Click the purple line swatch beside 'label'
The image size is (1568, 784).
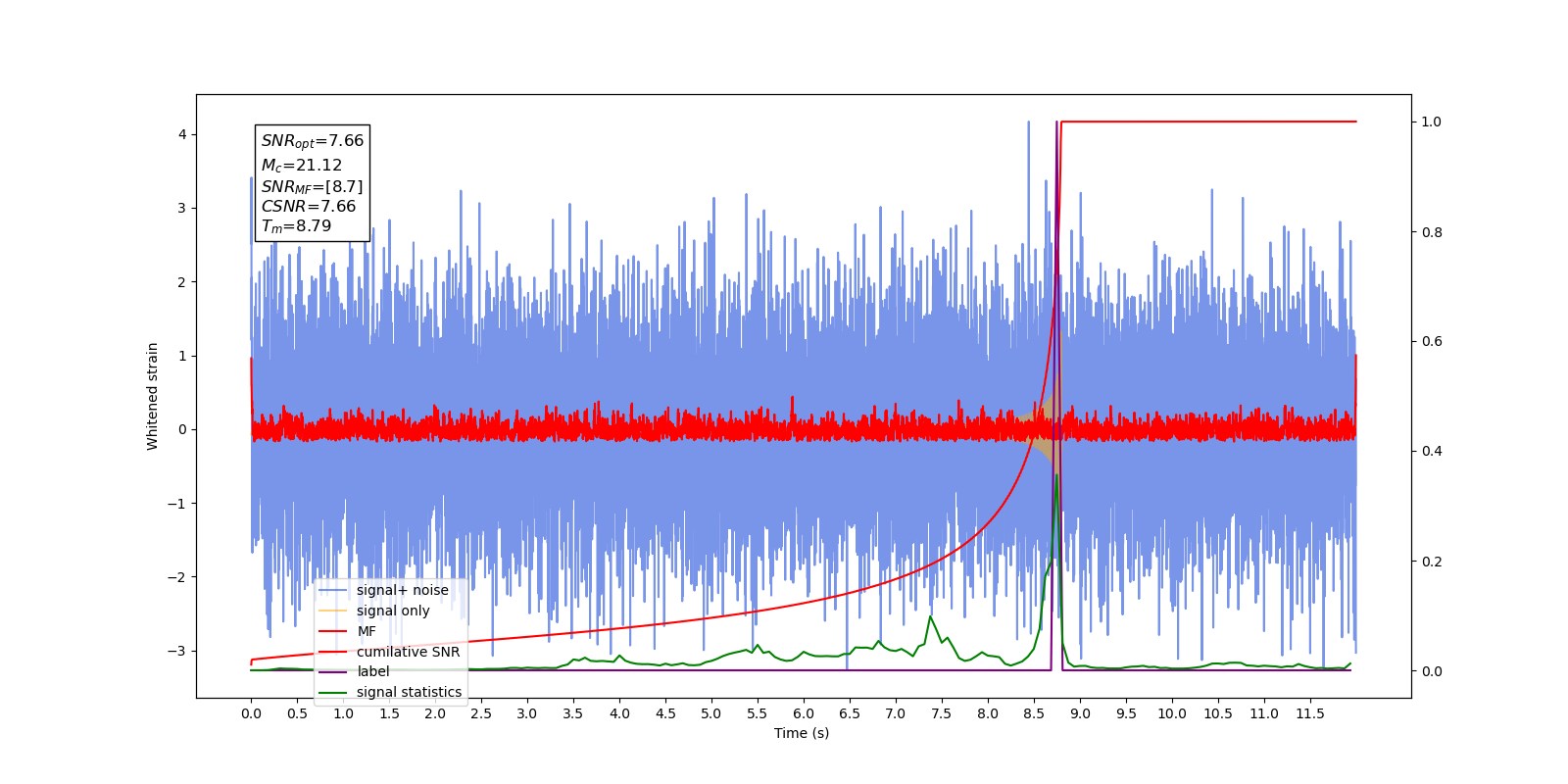[333, 671]
